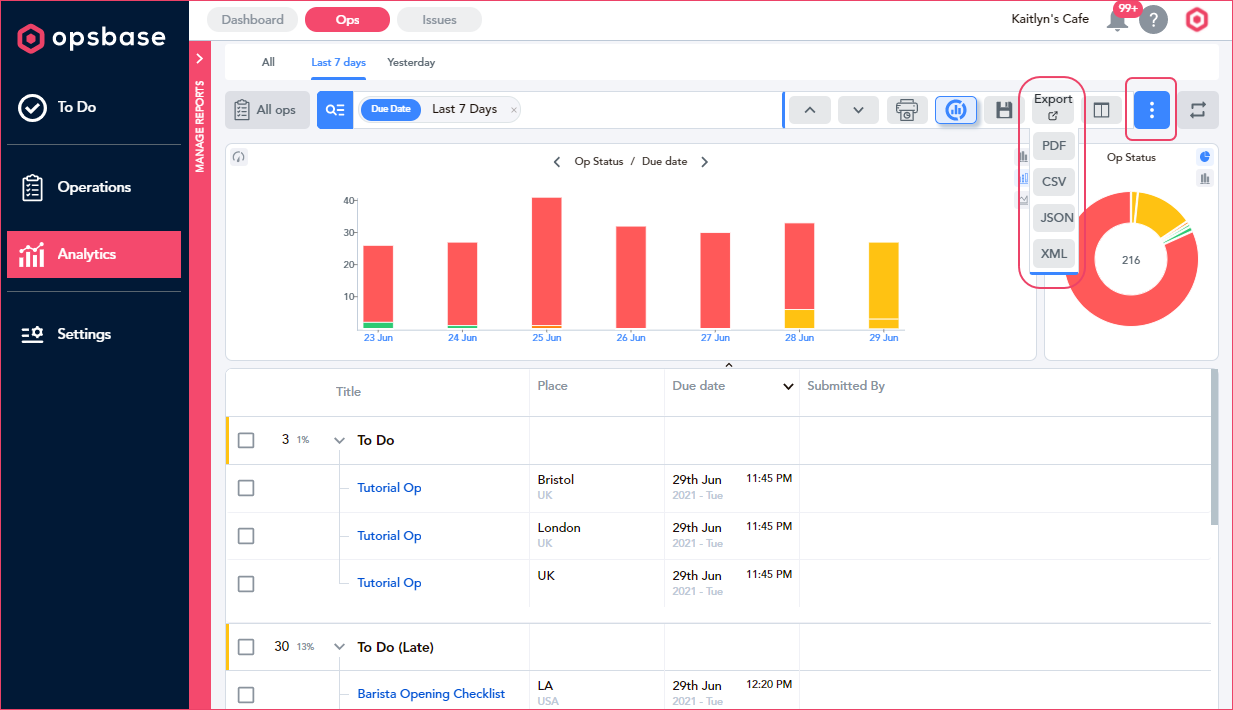Image resolution: width=1233 pixels, height=710 pixels.
Task: Check the Barista Opening Checklist checkbox
Action: (x=246, y=695)
